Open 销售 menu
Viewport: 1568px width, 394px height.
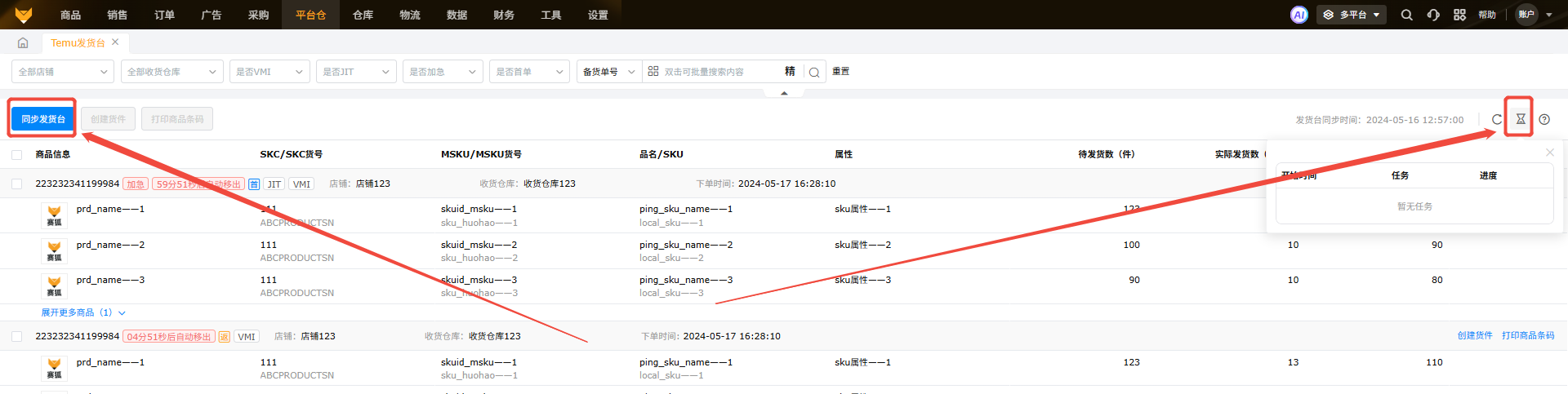point(118,15)
